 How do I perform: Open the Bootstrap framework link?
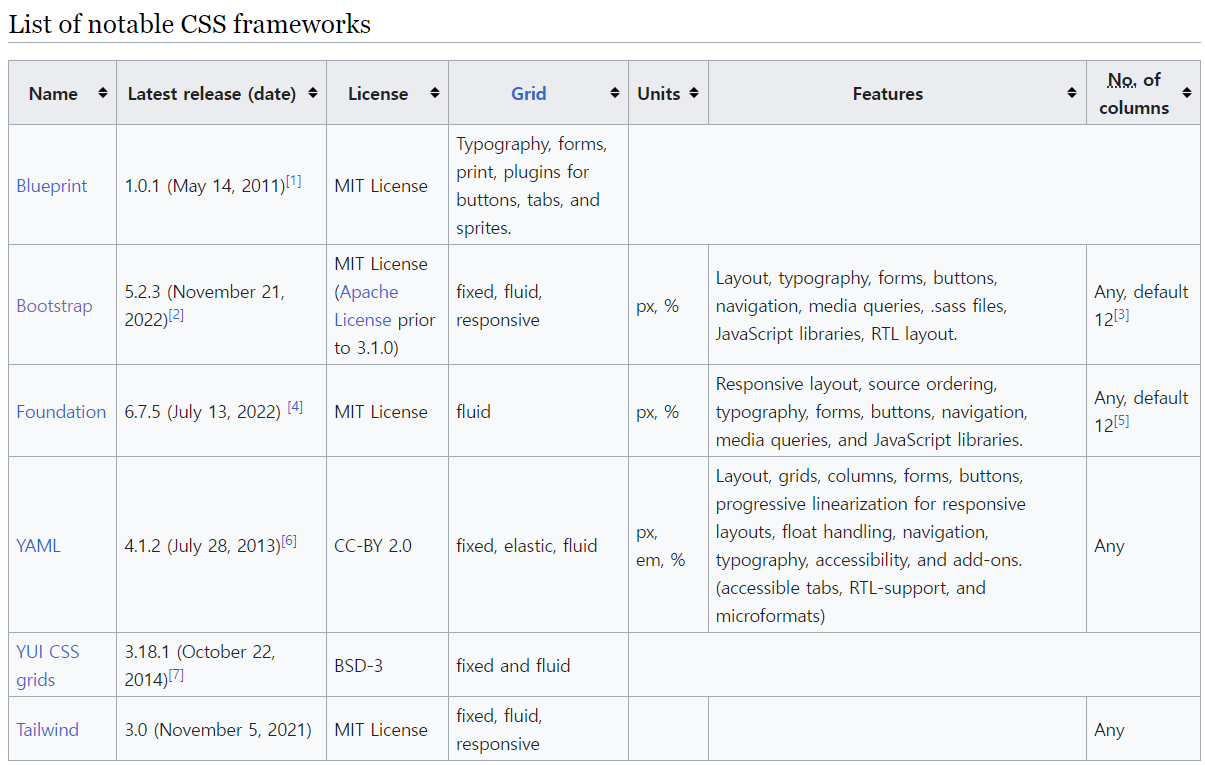tap(54, 306)
